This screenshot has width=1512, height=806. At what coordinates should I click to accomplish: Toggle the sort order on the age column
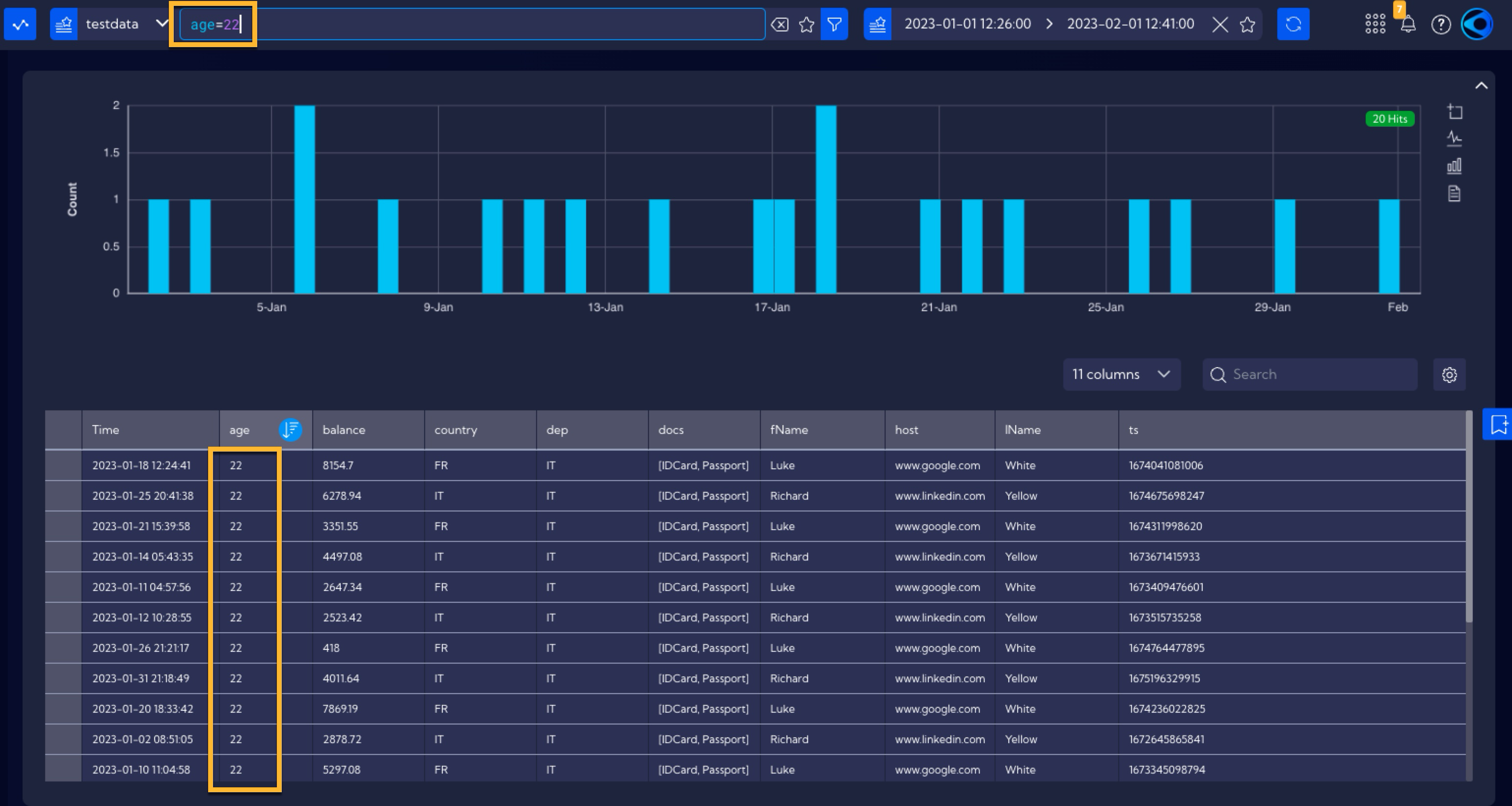point(290,430)
